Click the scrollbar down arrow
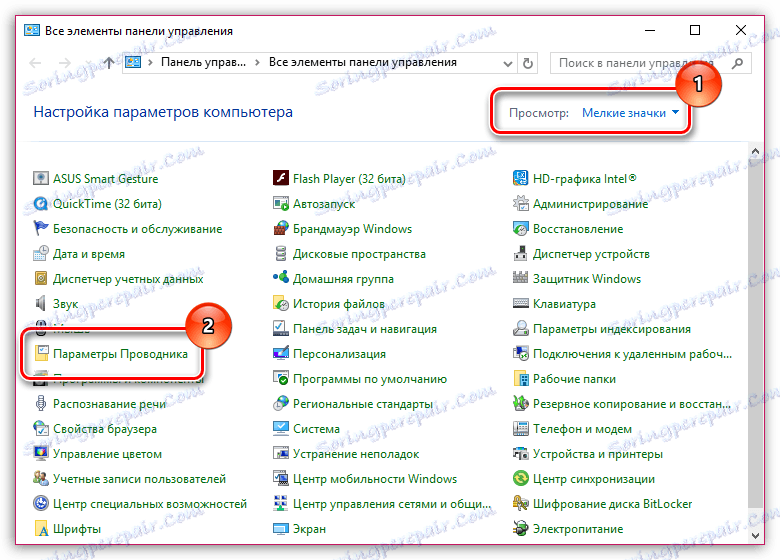 point(755,536)
